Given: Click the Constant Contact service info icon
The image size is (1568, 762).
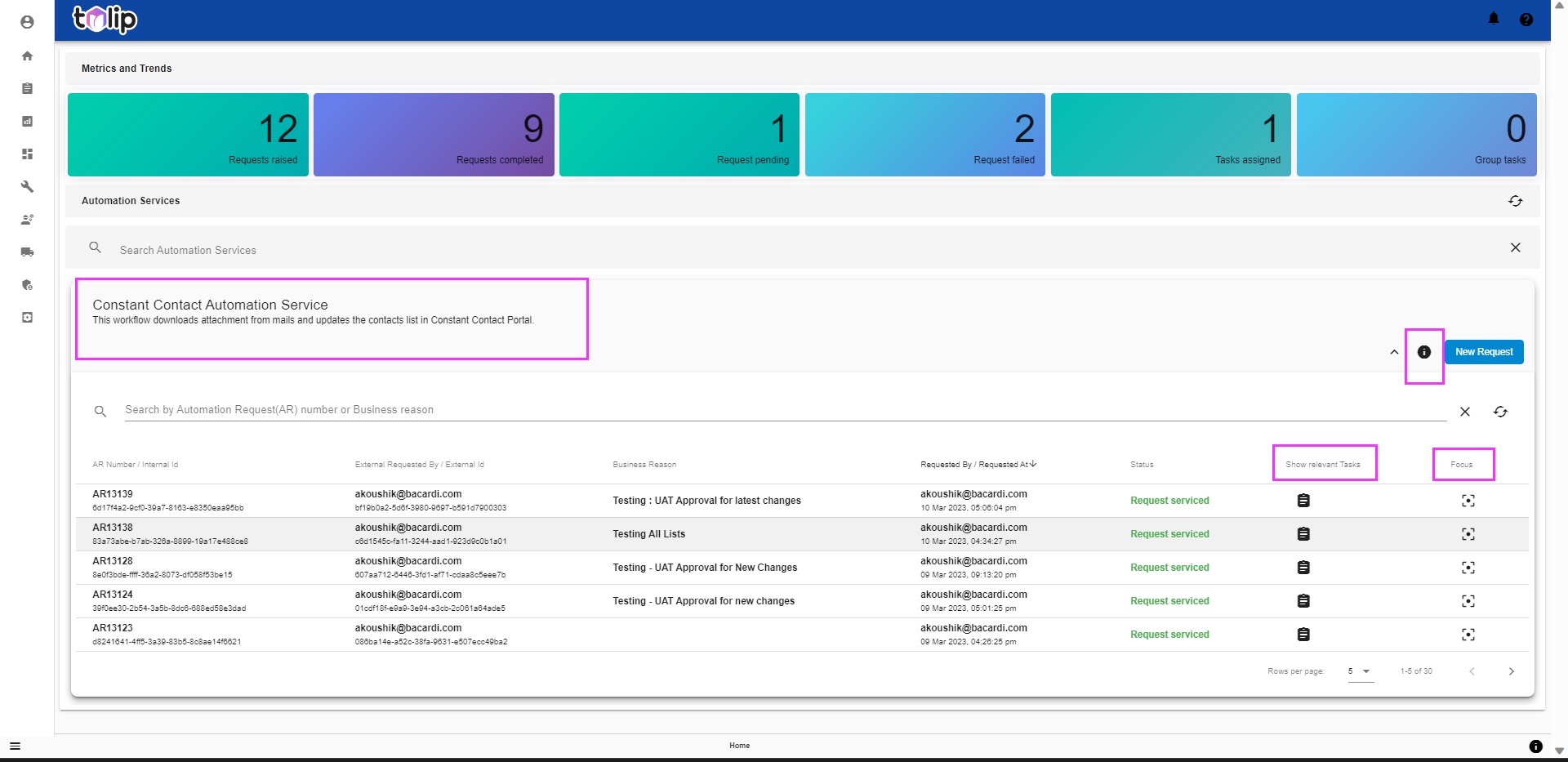Looking at the screenshot, I should coord(1424,352).
